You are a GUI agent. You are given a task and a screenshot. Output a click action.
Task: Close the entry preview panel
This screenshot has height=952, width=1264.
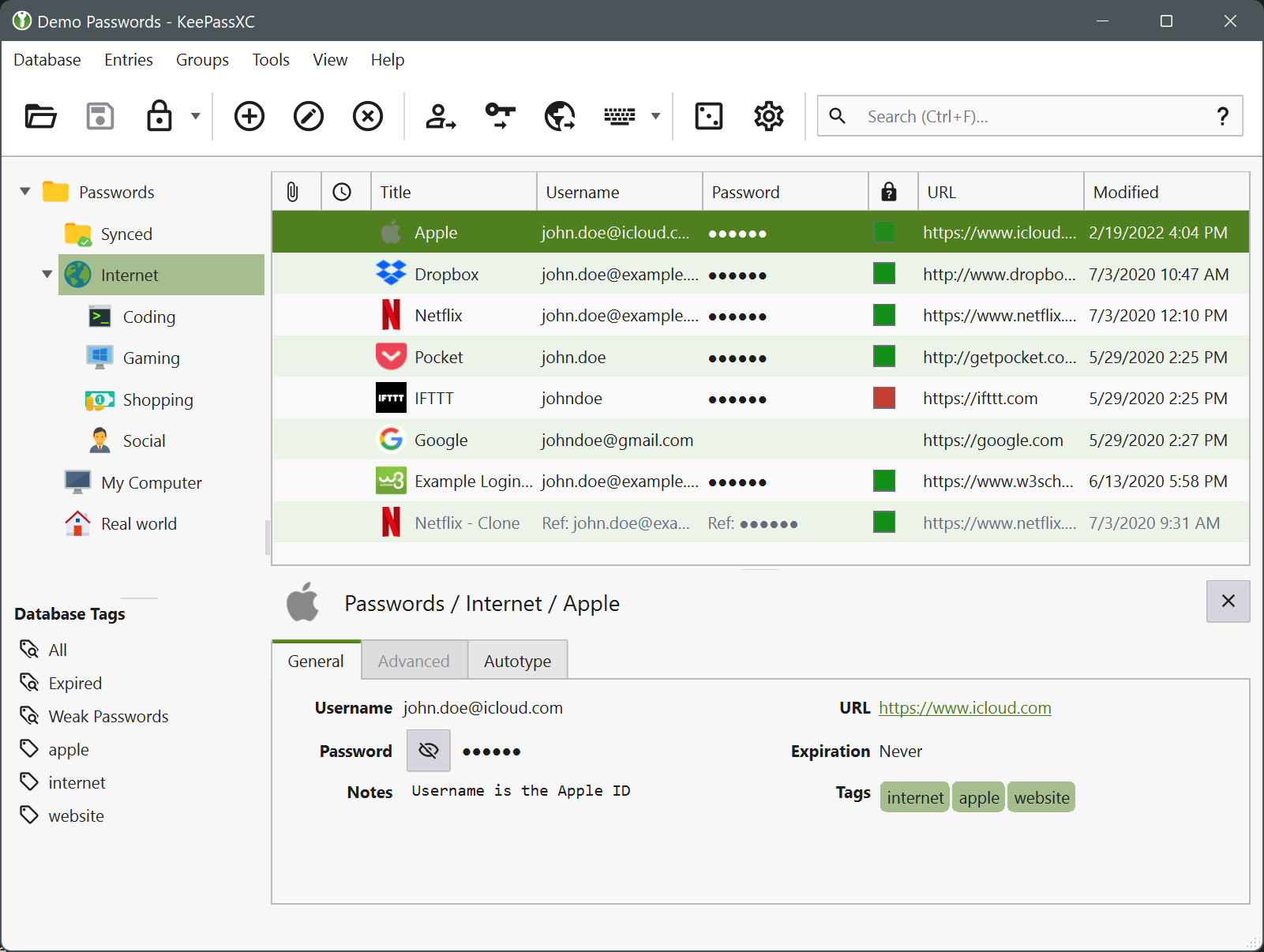pyautogui.click(x=1228, y=602)
